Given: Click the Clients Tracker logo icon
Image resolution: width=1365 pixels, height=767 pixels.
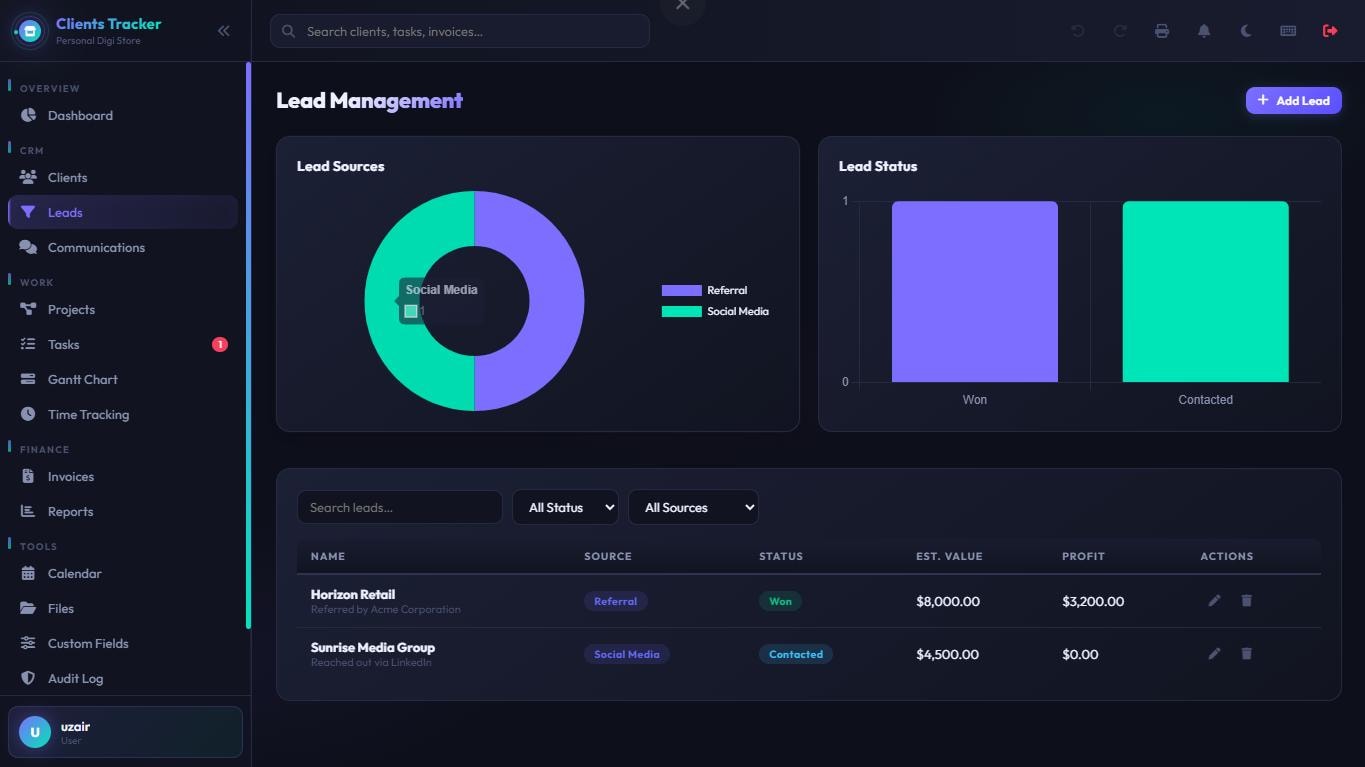Looking at the screenshot, I should pos(30,31).
